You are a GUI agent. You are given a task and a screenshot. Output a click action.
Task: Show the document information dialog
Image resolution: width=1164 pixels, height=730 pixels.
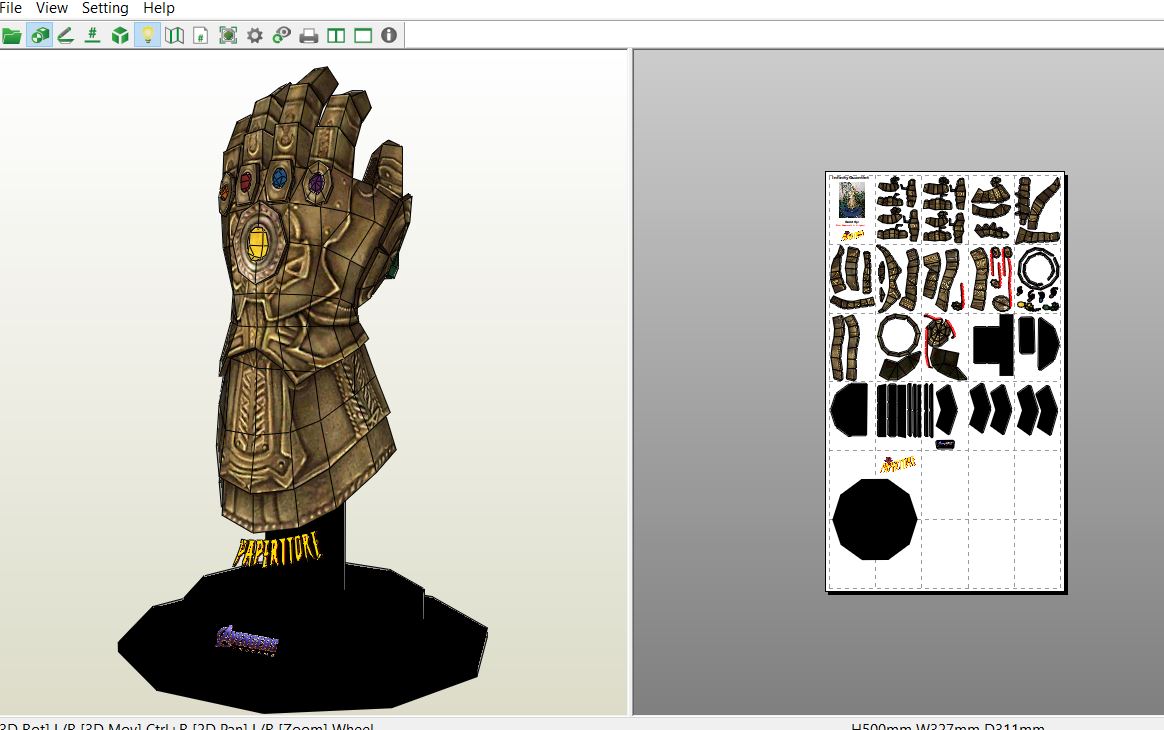point(388,34)
